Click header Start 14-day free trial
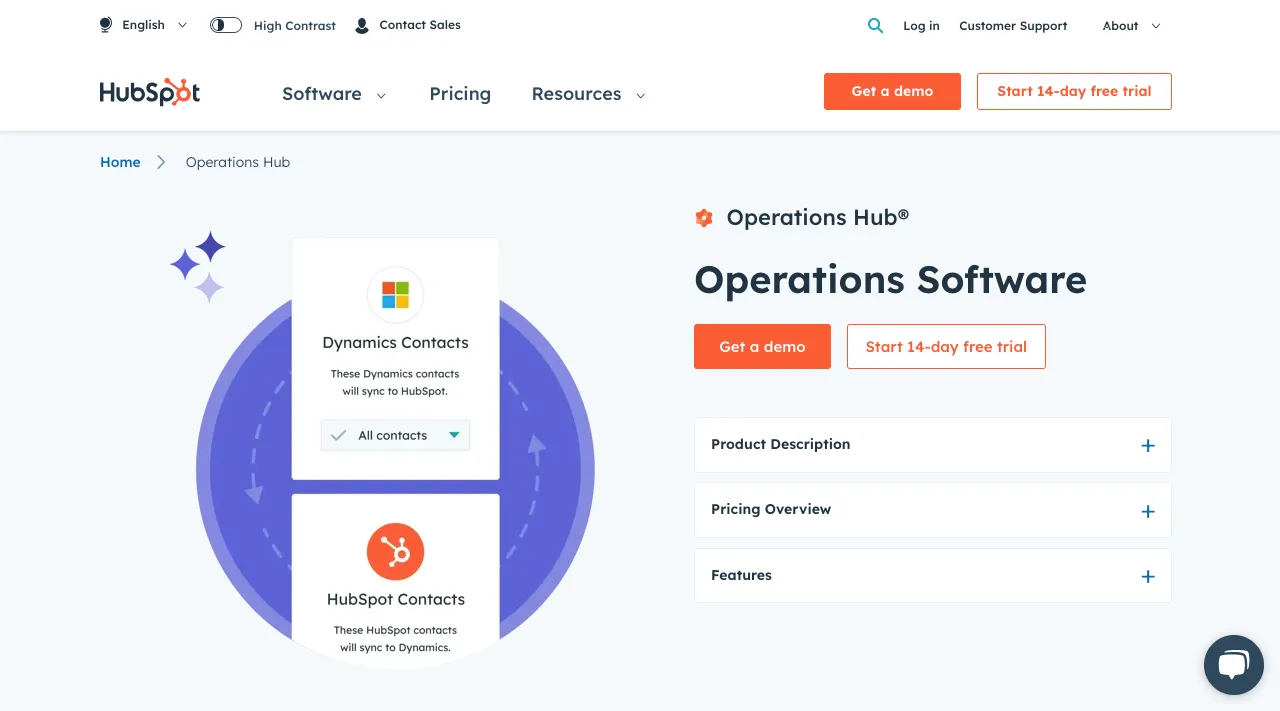This screenshot has height=711, width=1280. tap(1074, 91)
